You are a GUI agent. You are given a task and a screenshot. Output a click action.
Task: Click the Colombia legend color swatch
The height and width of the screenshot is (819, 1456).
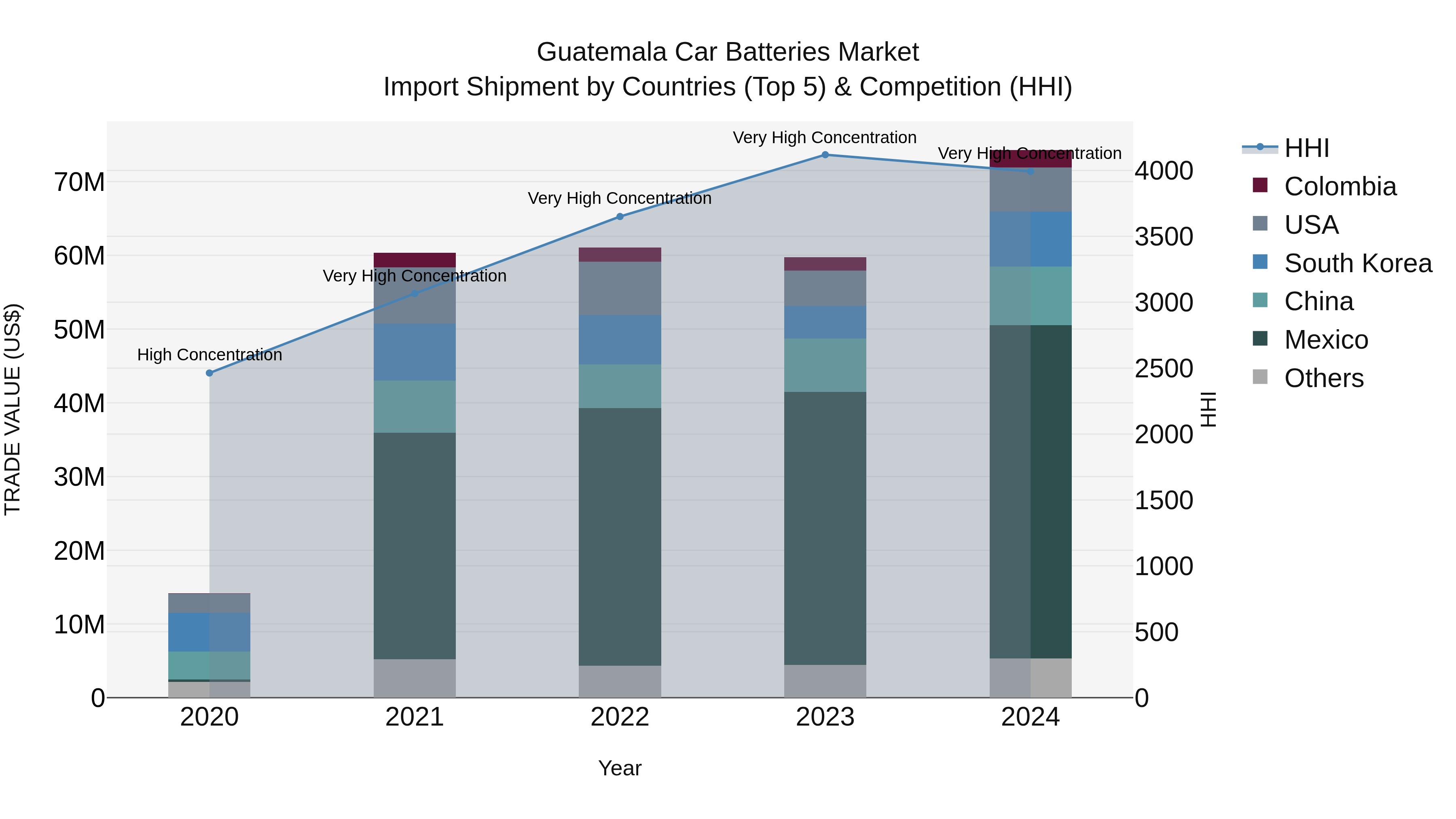coord(1260,185)
